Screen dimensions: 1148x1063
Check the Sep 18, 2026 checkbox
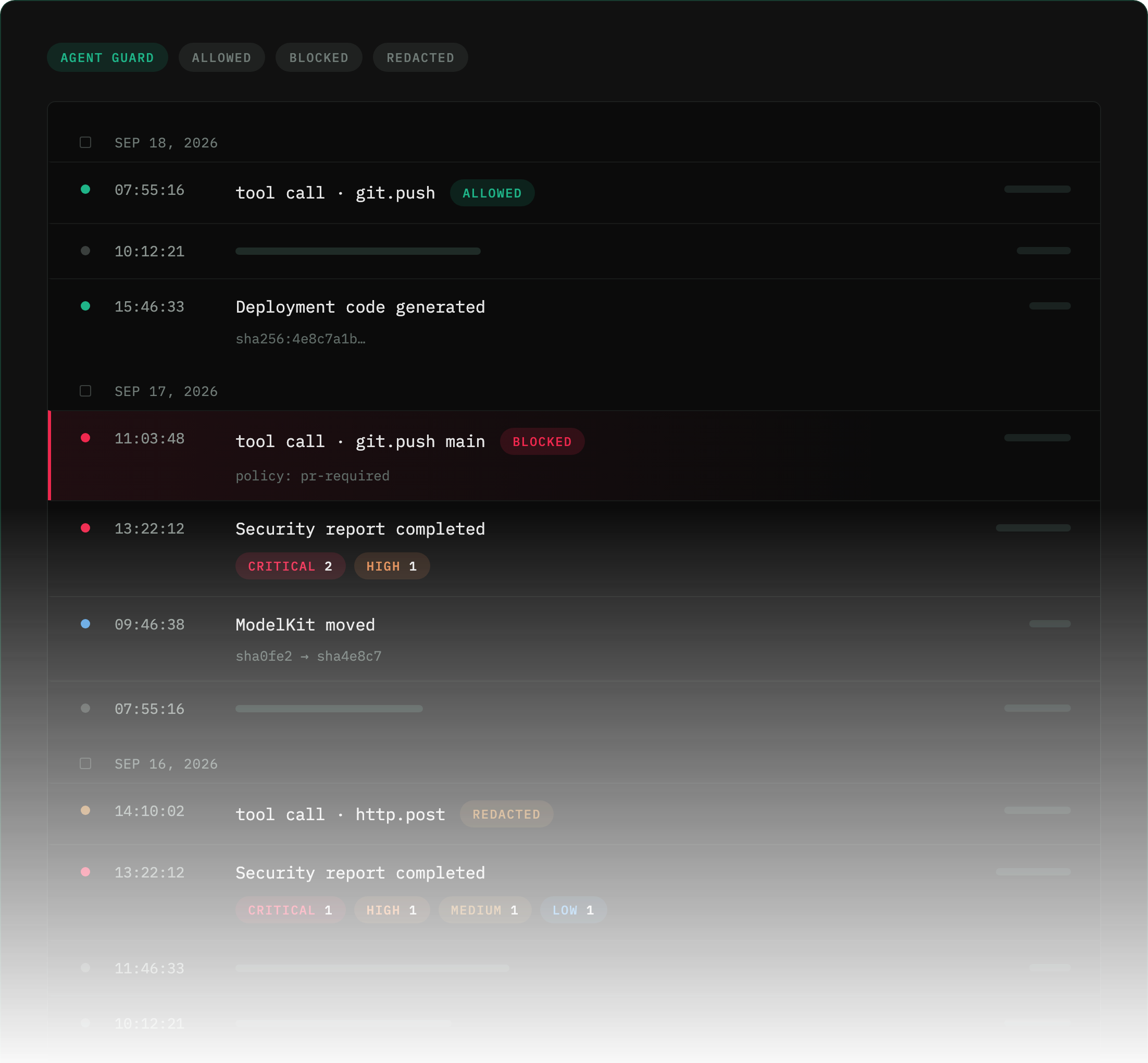(x=85, y=142)
